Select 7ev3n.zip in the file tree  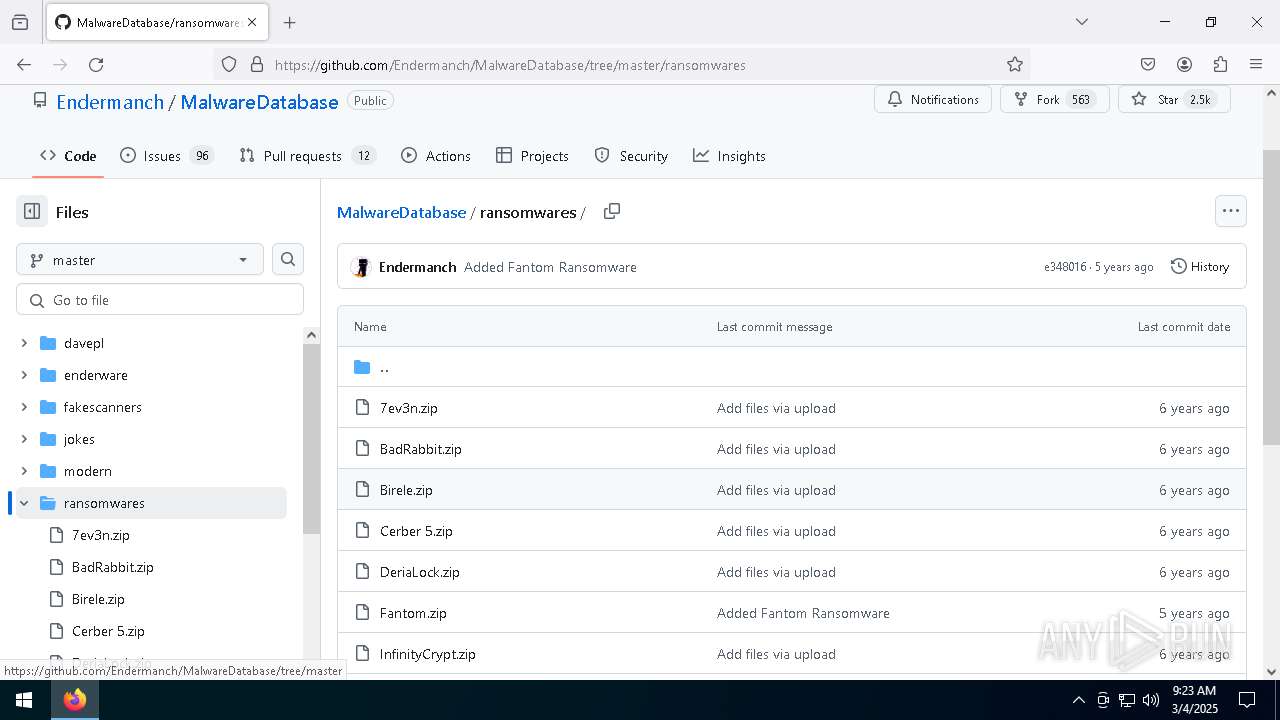100,535
